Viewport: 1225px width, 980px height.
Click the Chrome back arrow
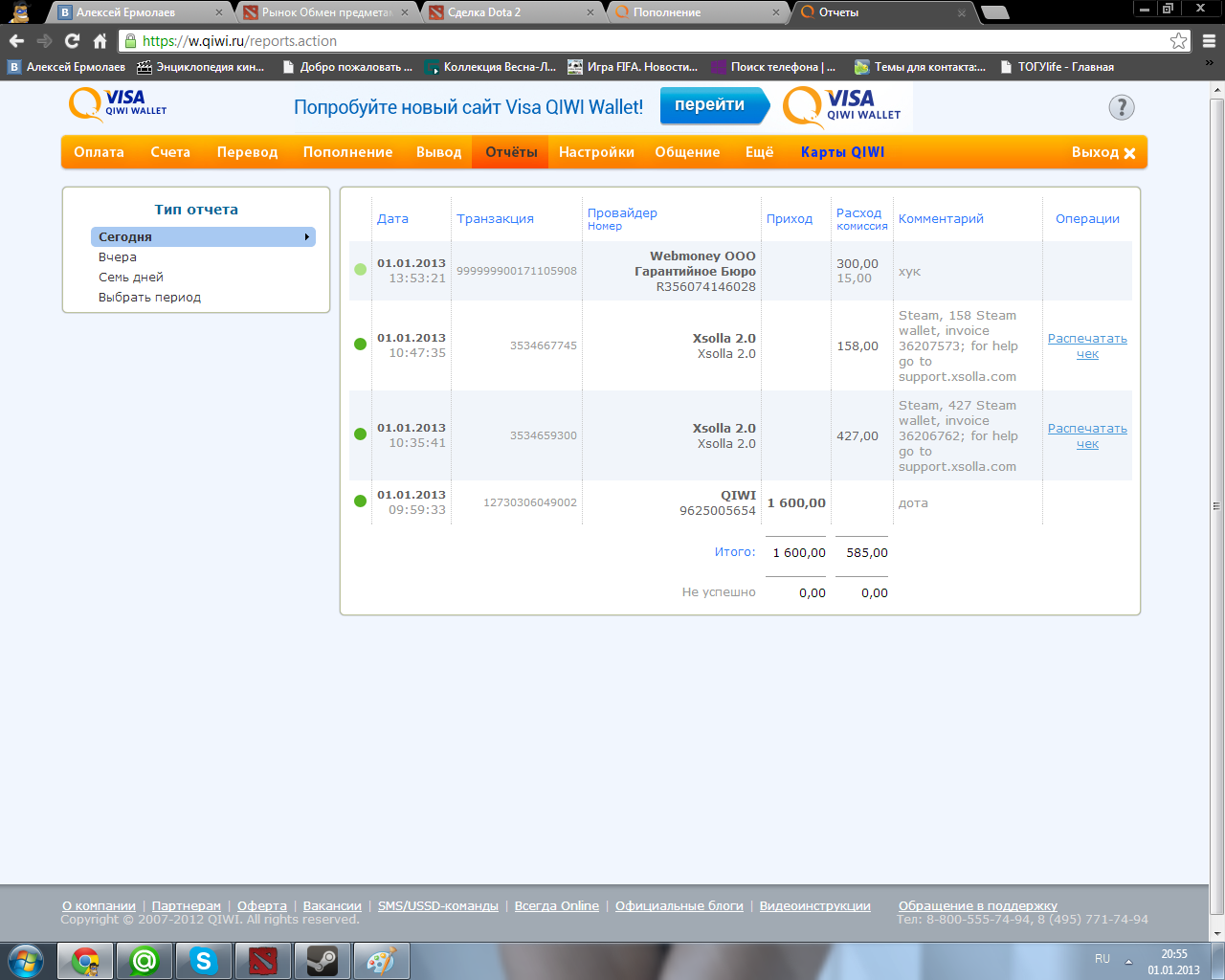[16, 41]
